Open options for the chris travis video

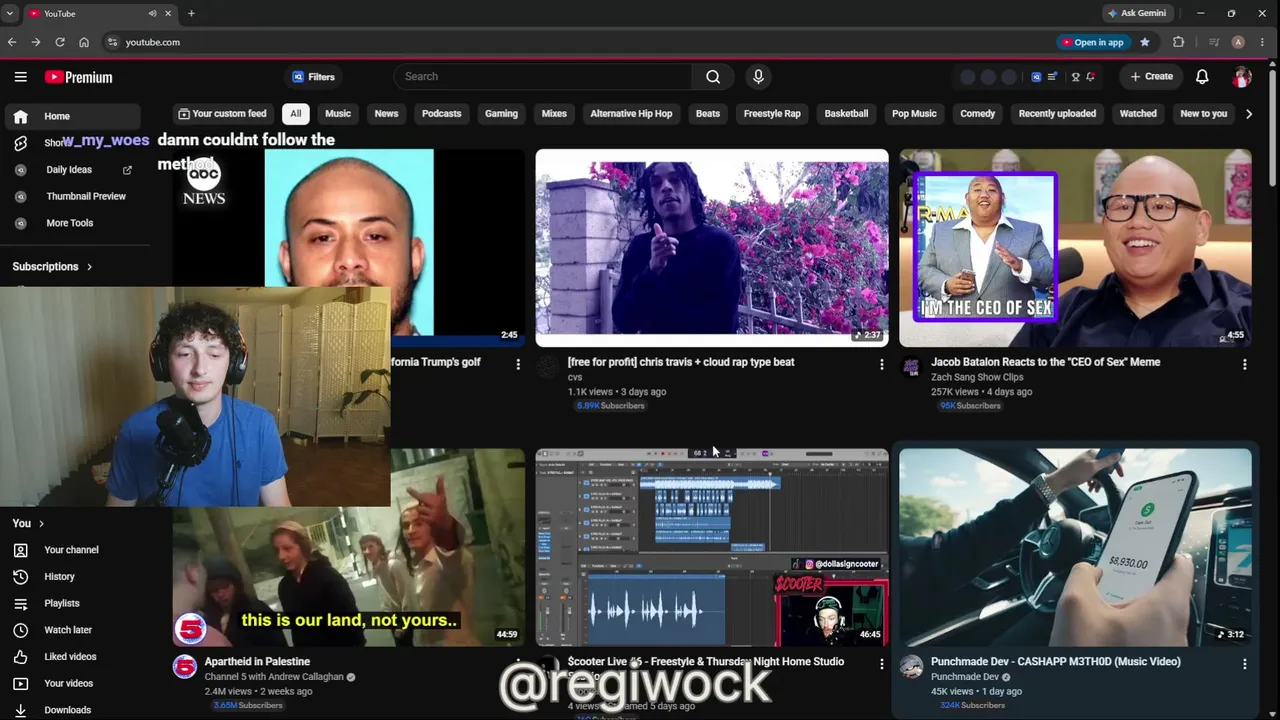tap(881, 365)
